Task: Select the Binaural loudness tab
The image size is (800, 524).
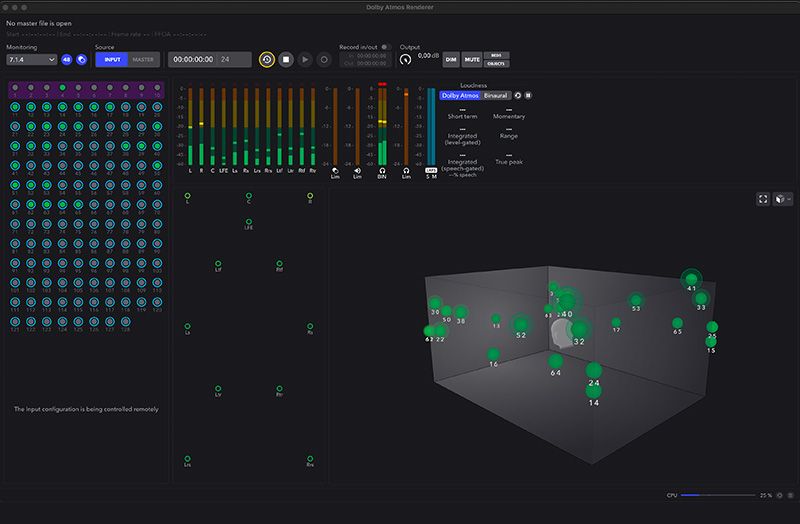Action: tap(496, 96)
